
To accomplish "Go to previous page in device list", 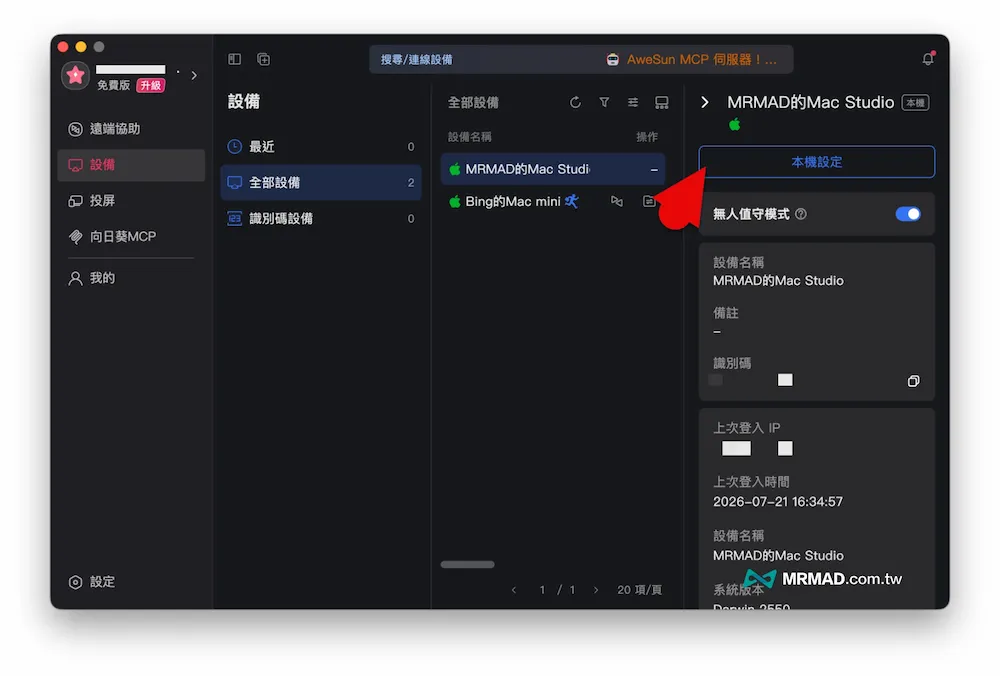I will click(514, 590).
